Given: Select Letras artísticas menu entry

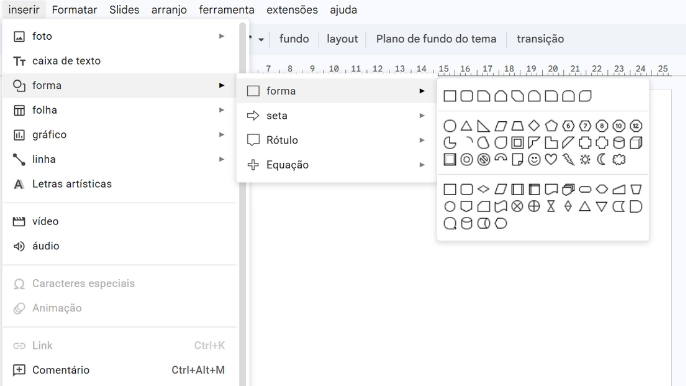Looking at the screenshot, I should pyautogui.click(x=120, y=184).
